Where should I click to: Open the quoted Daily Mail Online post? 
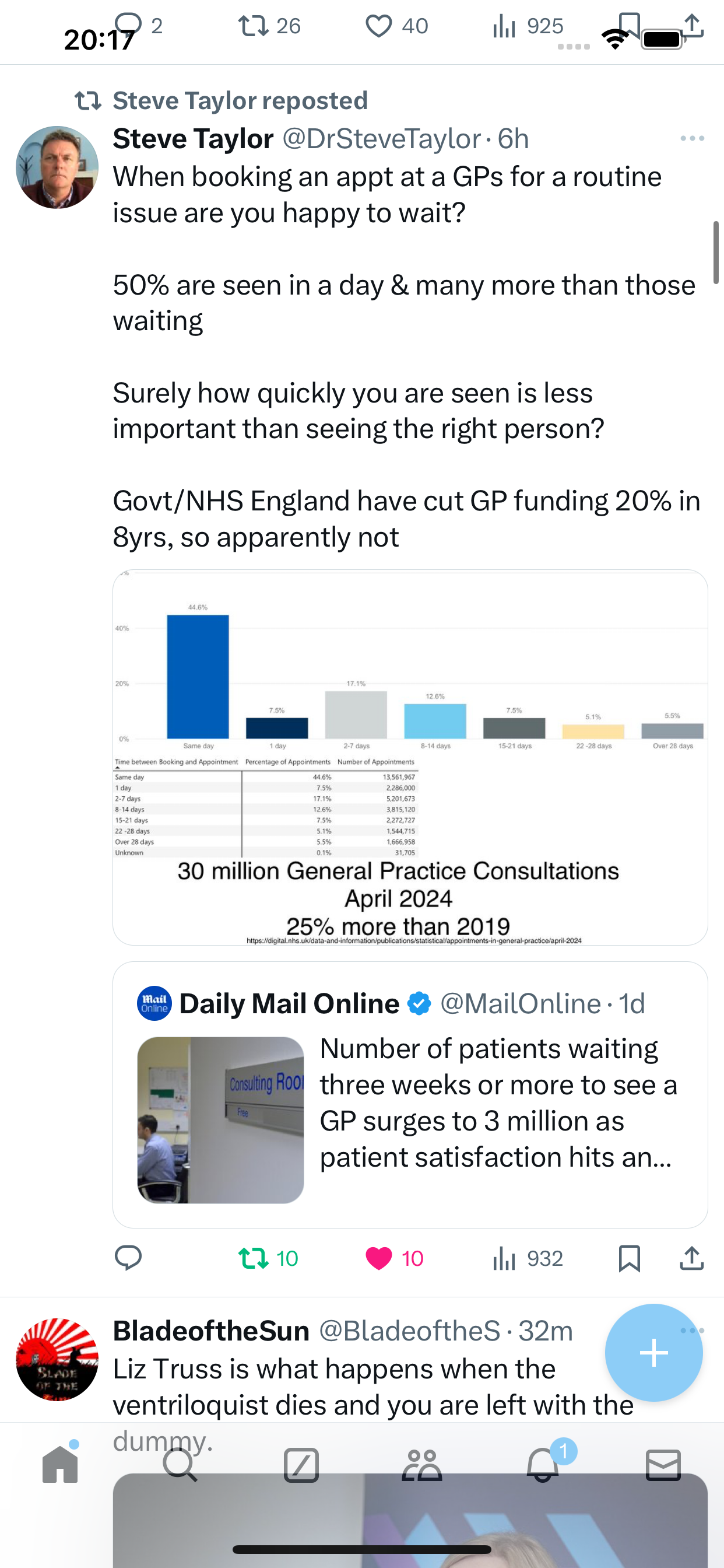[410, 1095]
